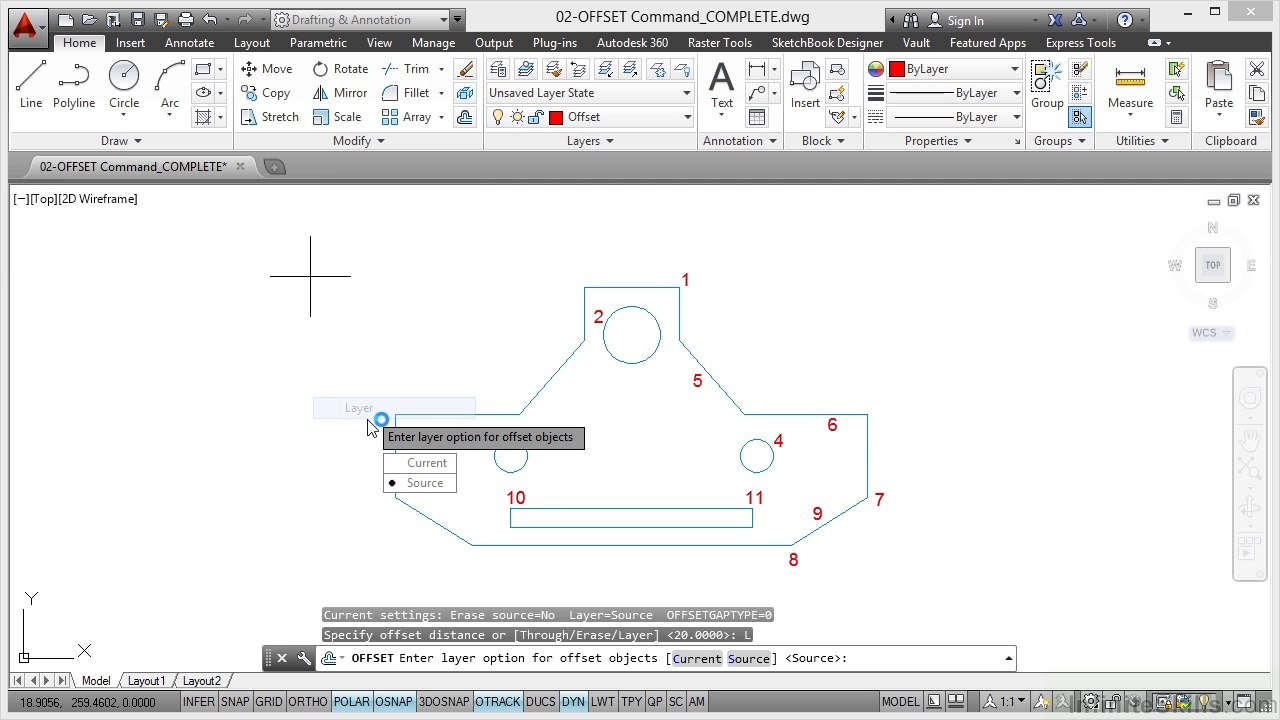Toggle OSNAP in status bar
This screenshot has height=720, width=1280.
point(394,702)
